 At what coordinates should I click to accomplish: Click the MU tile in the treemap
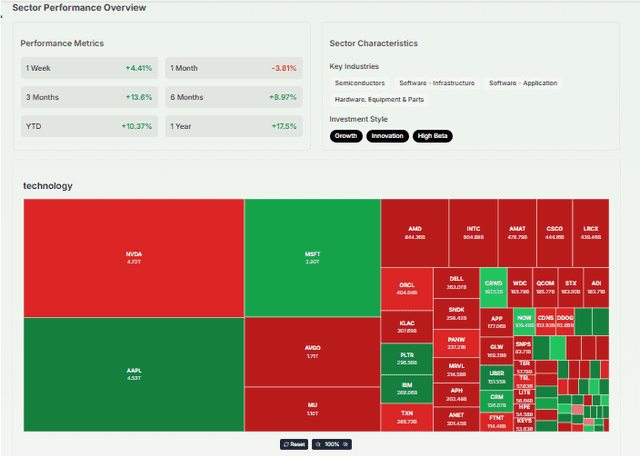click(x=312, y=409)
